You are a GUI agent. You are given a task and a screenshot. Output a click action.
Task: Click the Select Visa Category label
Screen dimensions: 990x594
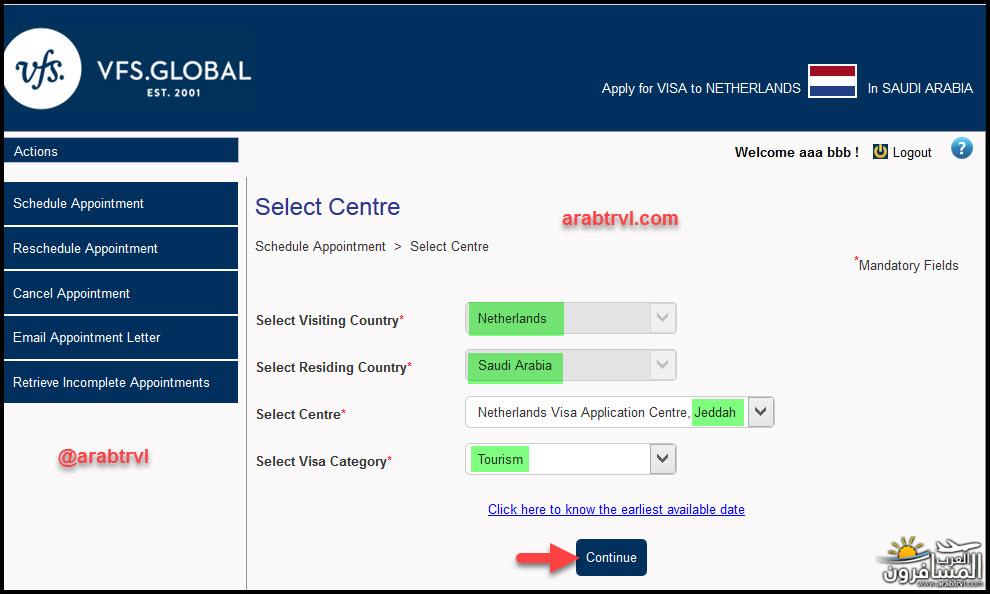(323, 461)
